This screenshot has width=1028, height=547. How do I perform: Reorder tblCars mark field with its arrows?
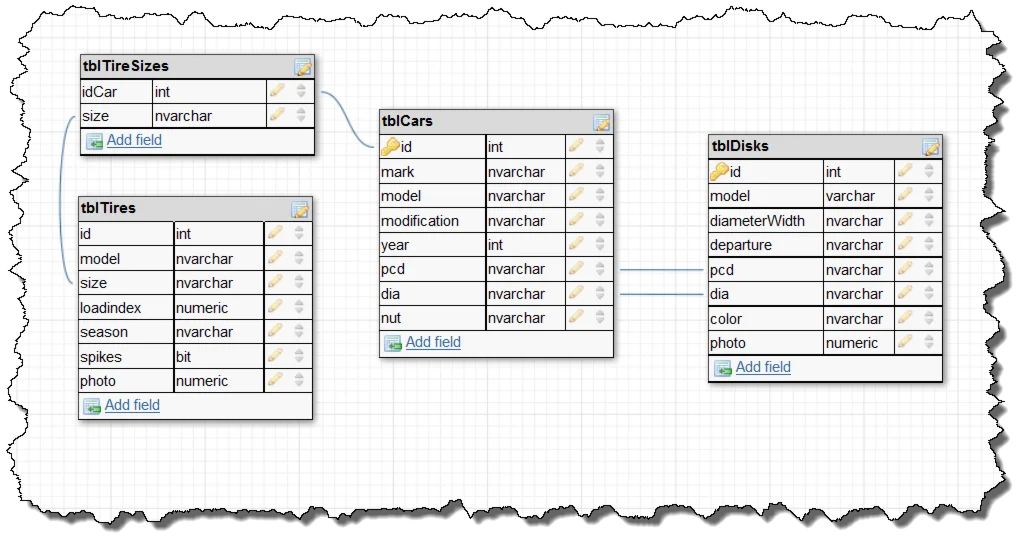[x=600, y=171]
